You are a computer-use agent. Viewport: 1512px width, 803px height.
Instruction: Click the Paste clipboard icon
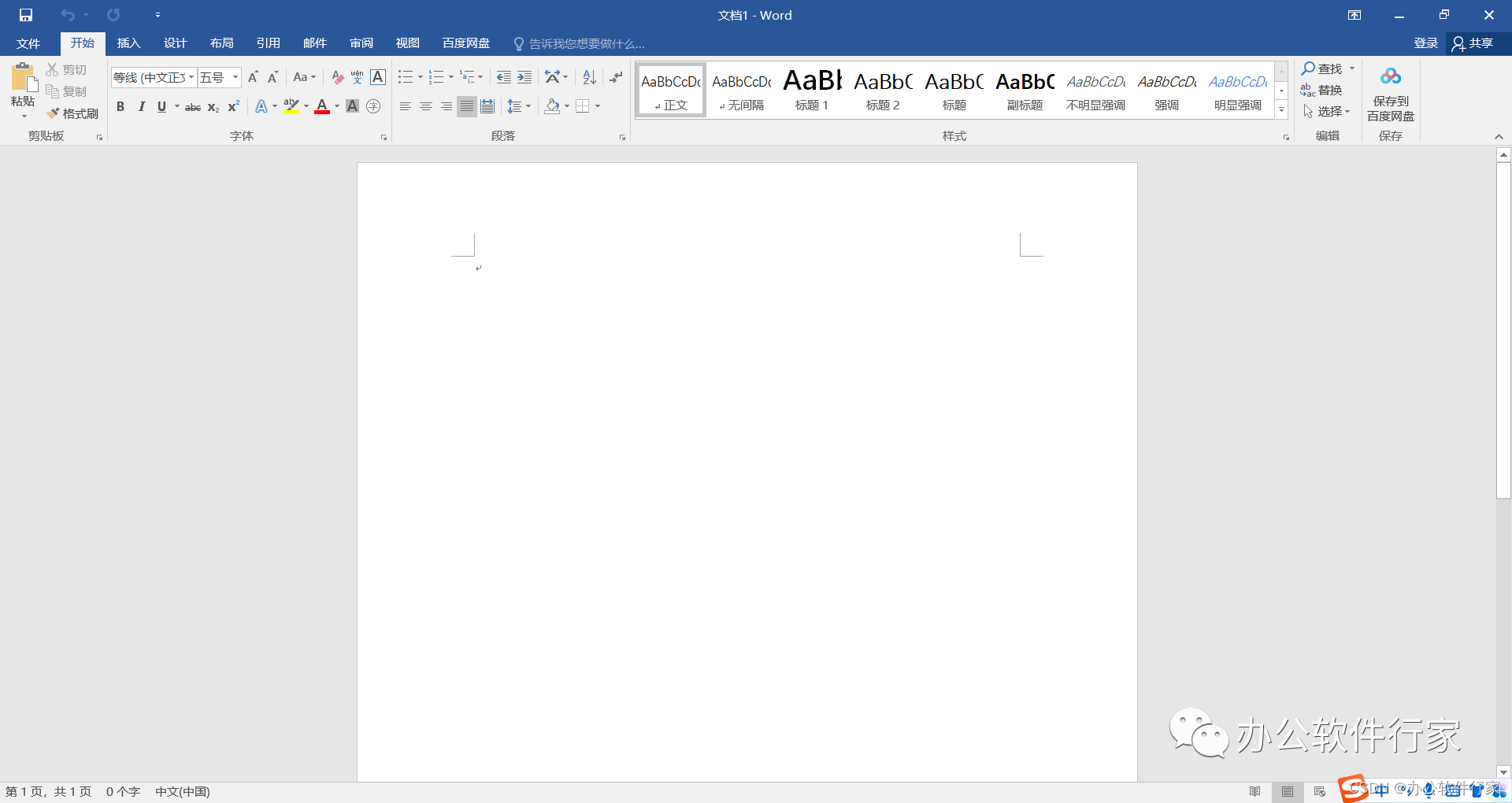coord(24,78)
